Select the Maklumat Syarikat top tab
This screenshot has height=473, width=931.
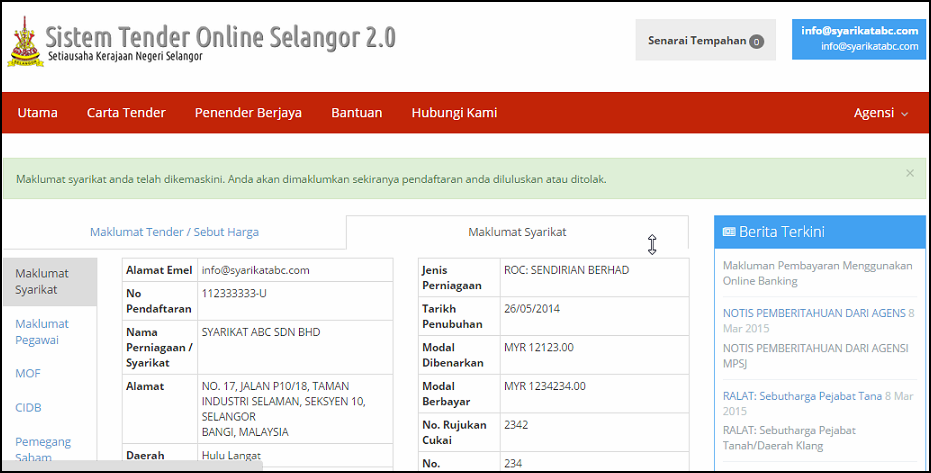[x=517, y=232]
